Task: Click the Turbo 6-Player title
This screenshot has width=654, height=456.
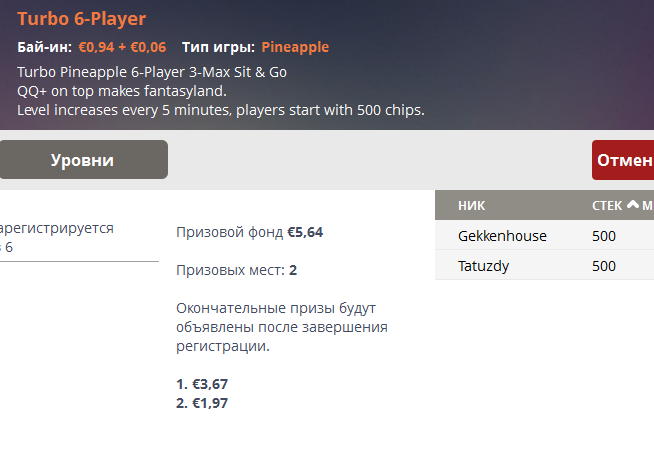Action: coord(82,19)
